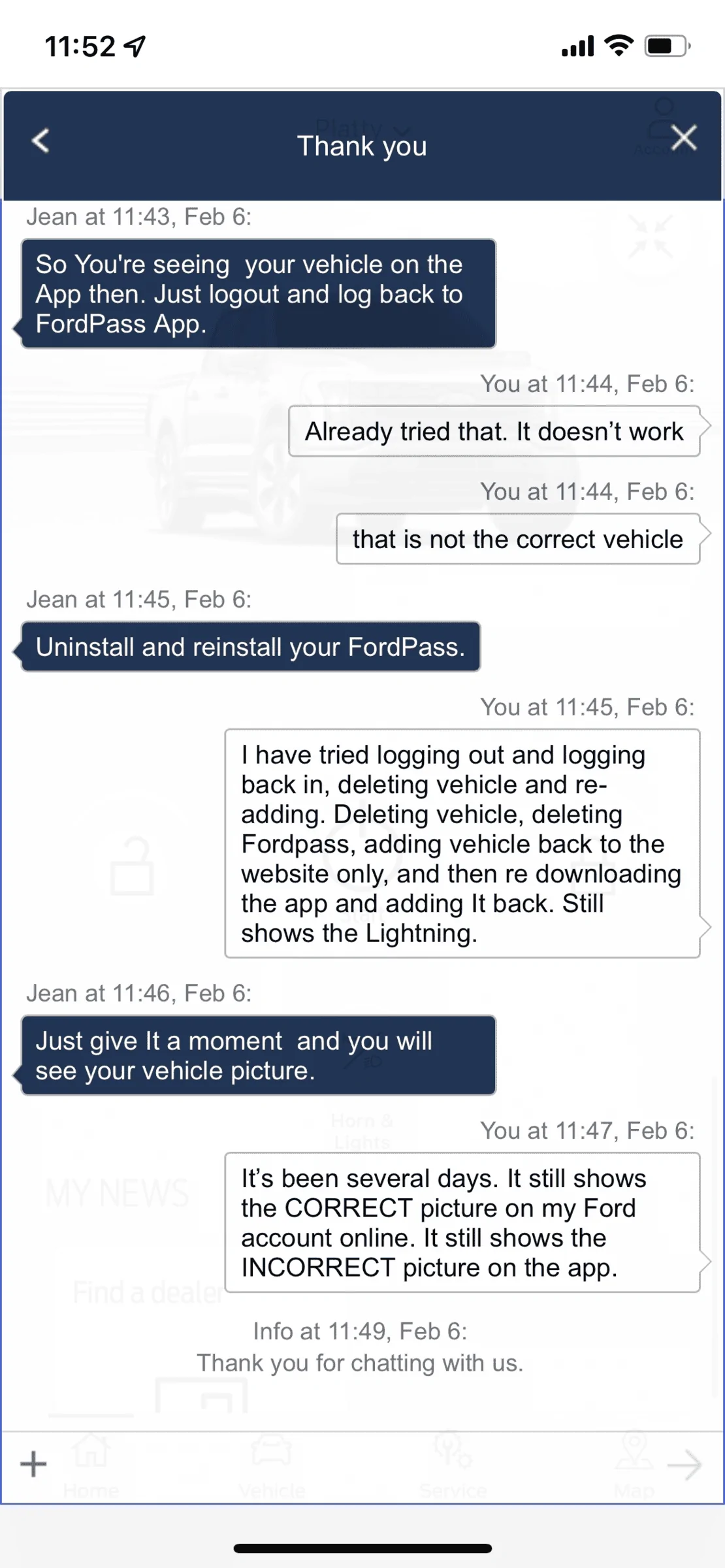The height and width of the screenshot is (1568, 725).
Task: Tap the battery icon in status bar
Action: [667, 46]
